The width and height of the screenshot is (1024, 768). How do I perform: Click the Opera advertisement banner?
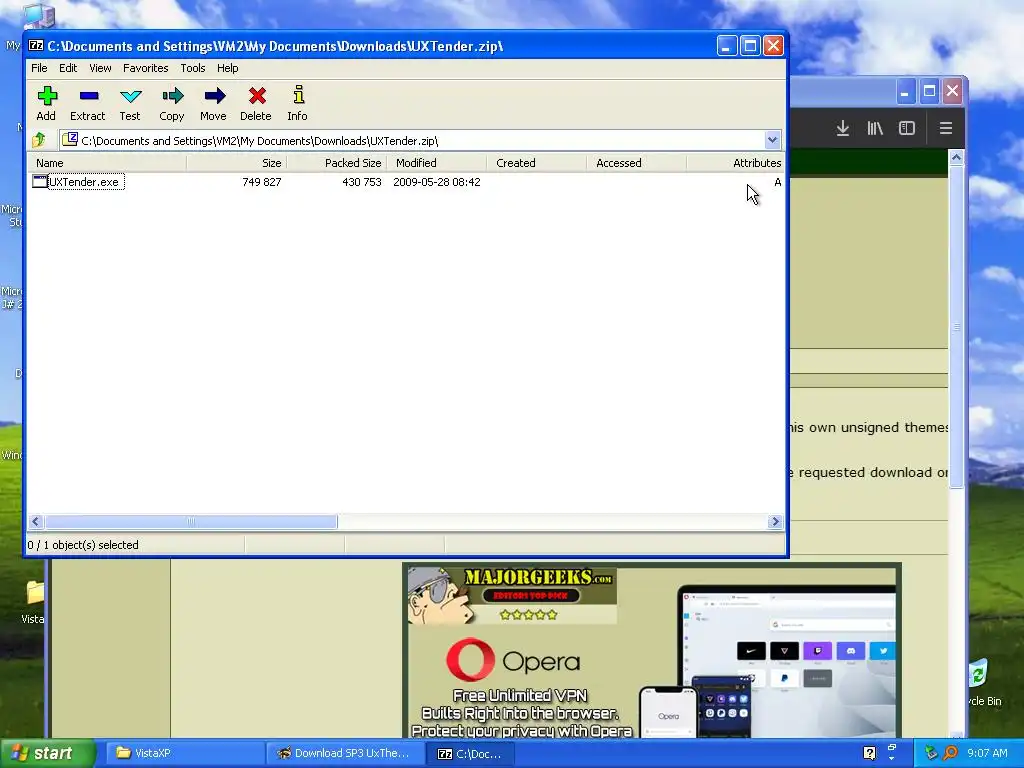tap(652, 651)
